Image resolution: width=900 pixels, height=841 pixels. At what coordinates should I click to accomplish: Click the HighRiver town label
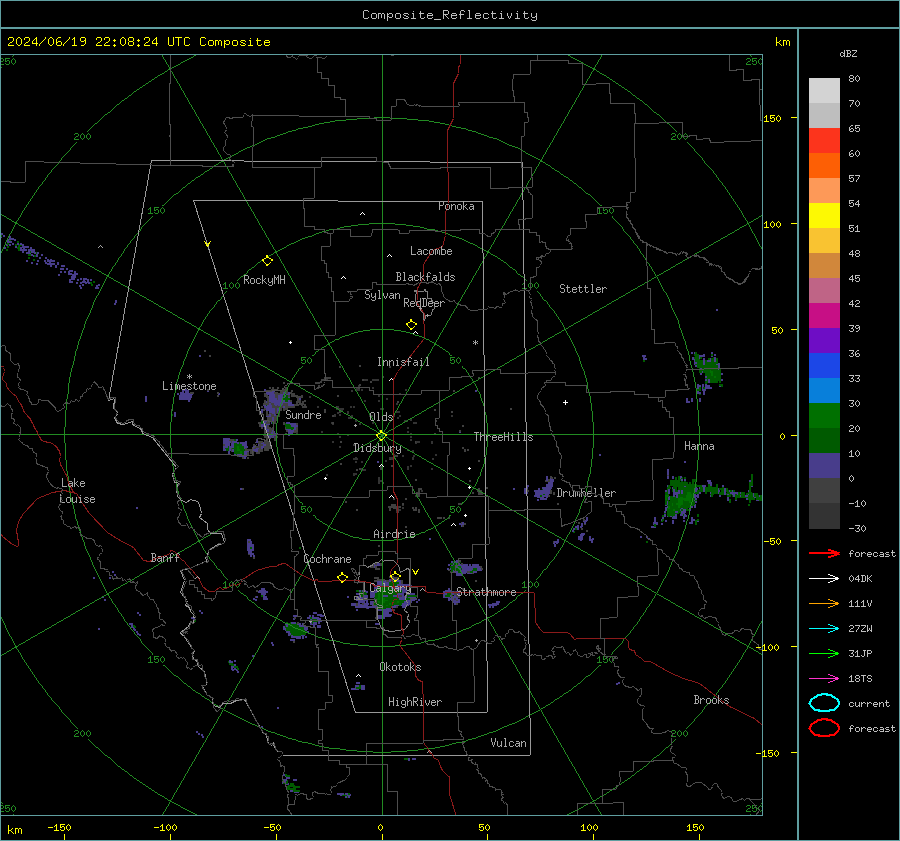click(415, 702)
